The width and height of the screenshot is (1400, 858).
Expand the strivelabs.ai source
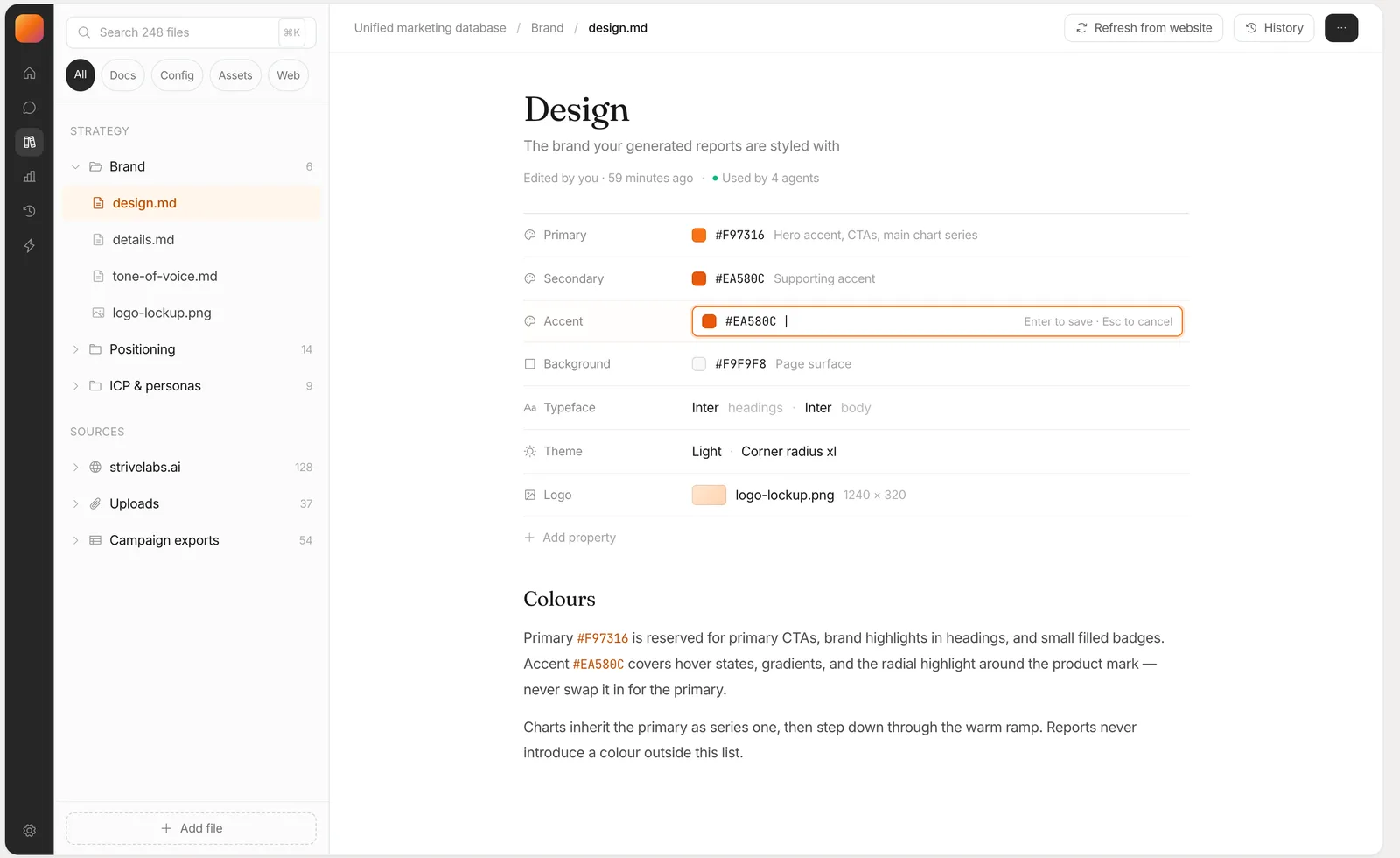75,468
